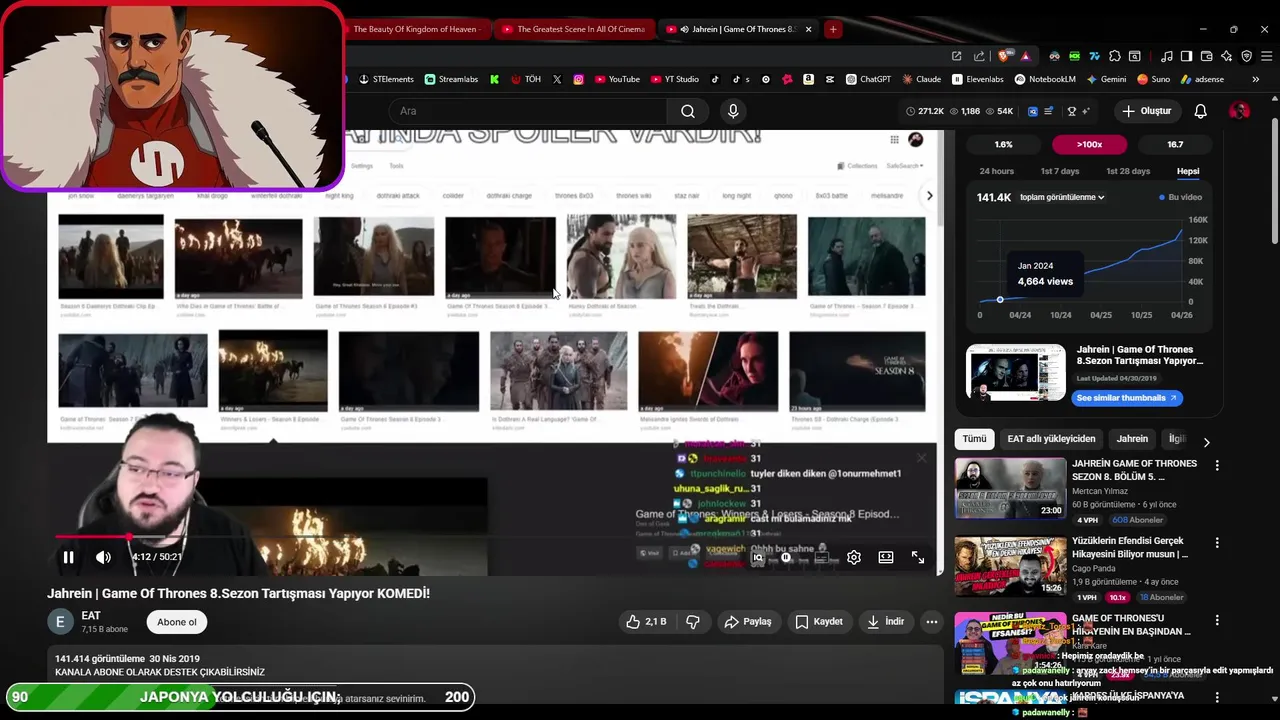Image resolution: width=1280 pixels, height=720 pixels.
Task: Select 1st 28 days stats tab
Action: coord(1128,171)
